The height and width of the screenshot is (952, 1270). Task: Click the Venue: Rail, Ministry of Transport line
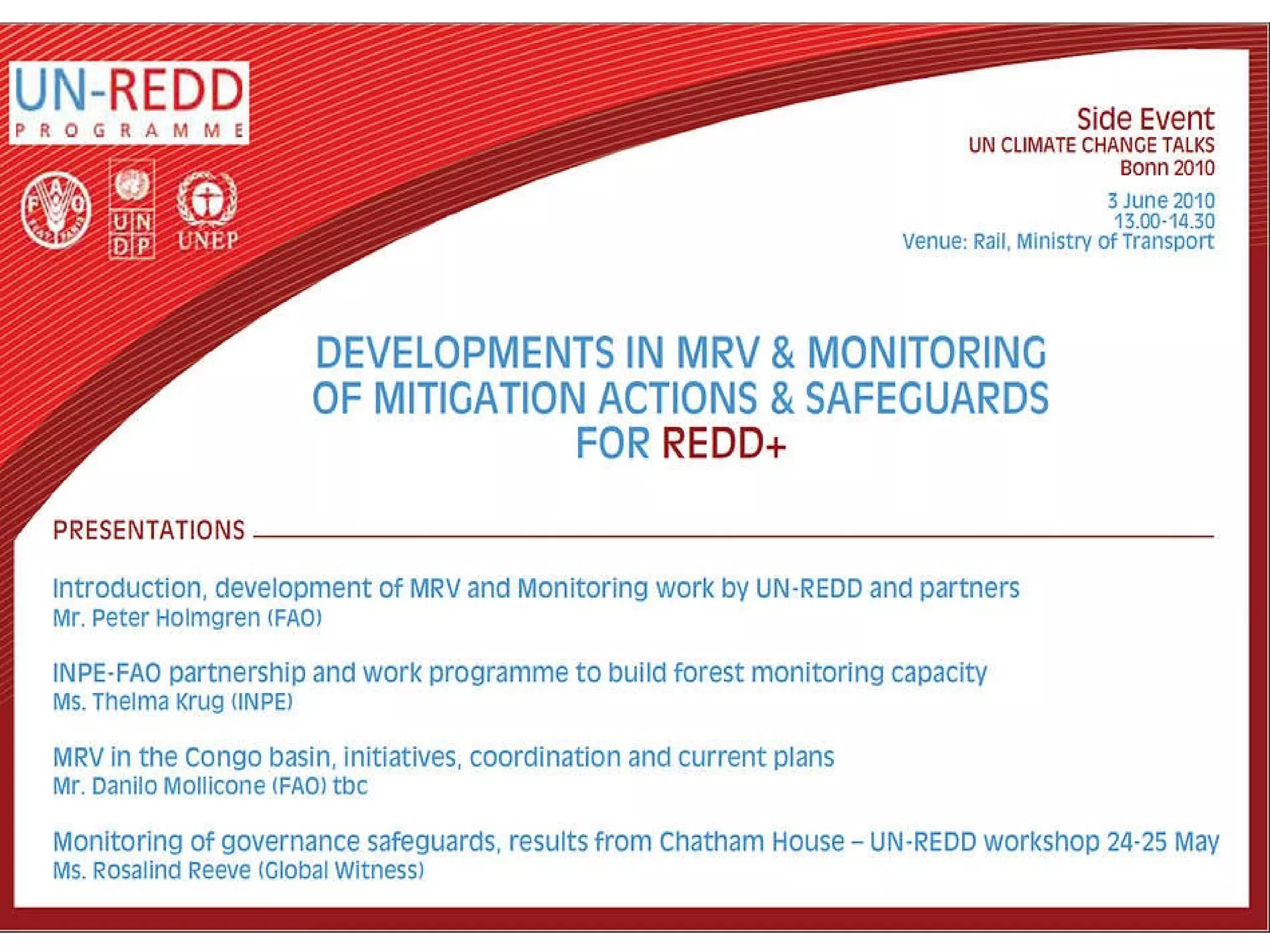[x=1057, y=241]
